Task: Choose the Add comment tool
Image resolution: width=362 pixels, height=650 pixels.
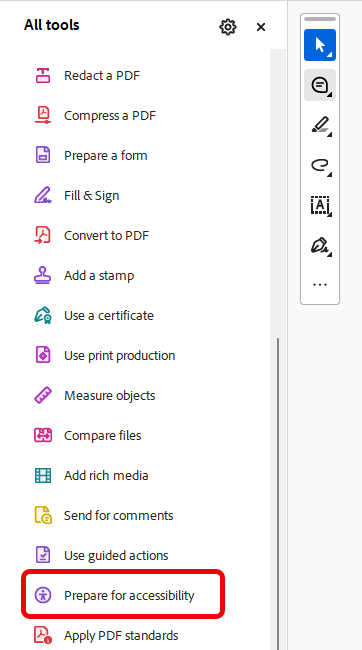Action: tap(320, 85)
